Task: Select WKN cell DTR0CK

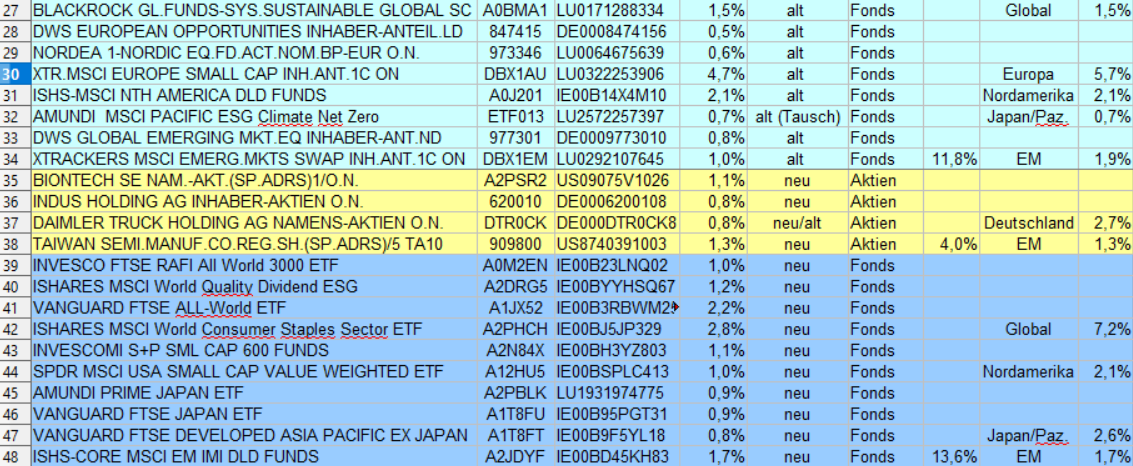Action: click(515, 223)
